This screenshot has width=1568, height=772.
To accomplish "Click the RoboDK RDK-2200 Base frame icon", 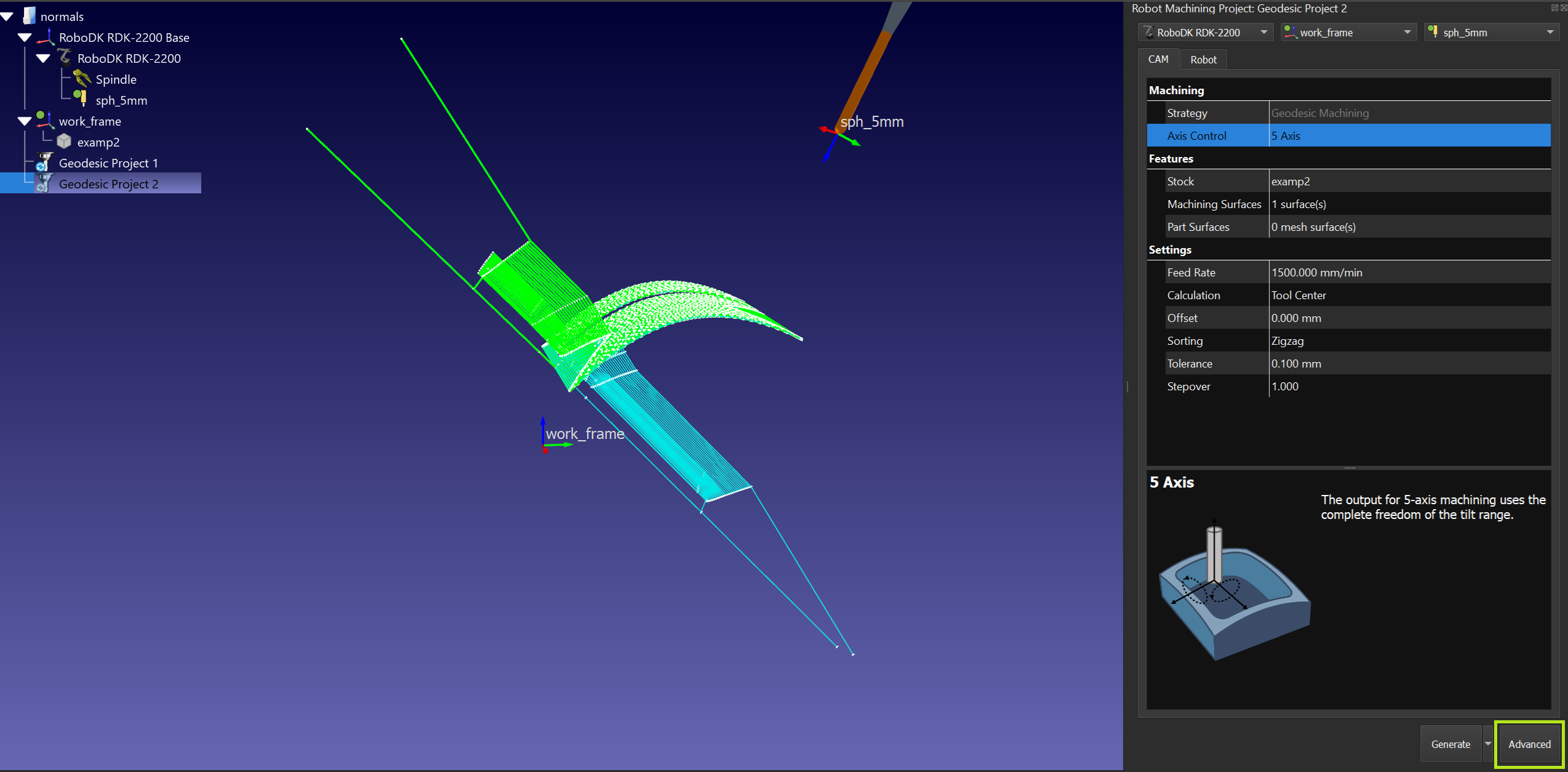I will coord(45,37).
